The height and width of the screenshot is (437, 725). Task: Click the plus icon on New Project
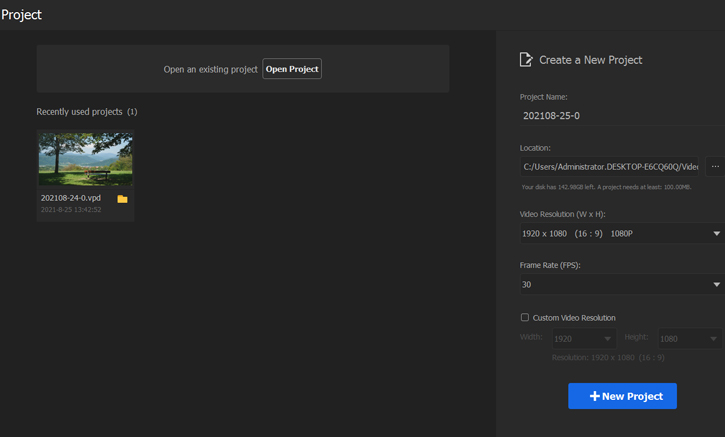(594, 396)
